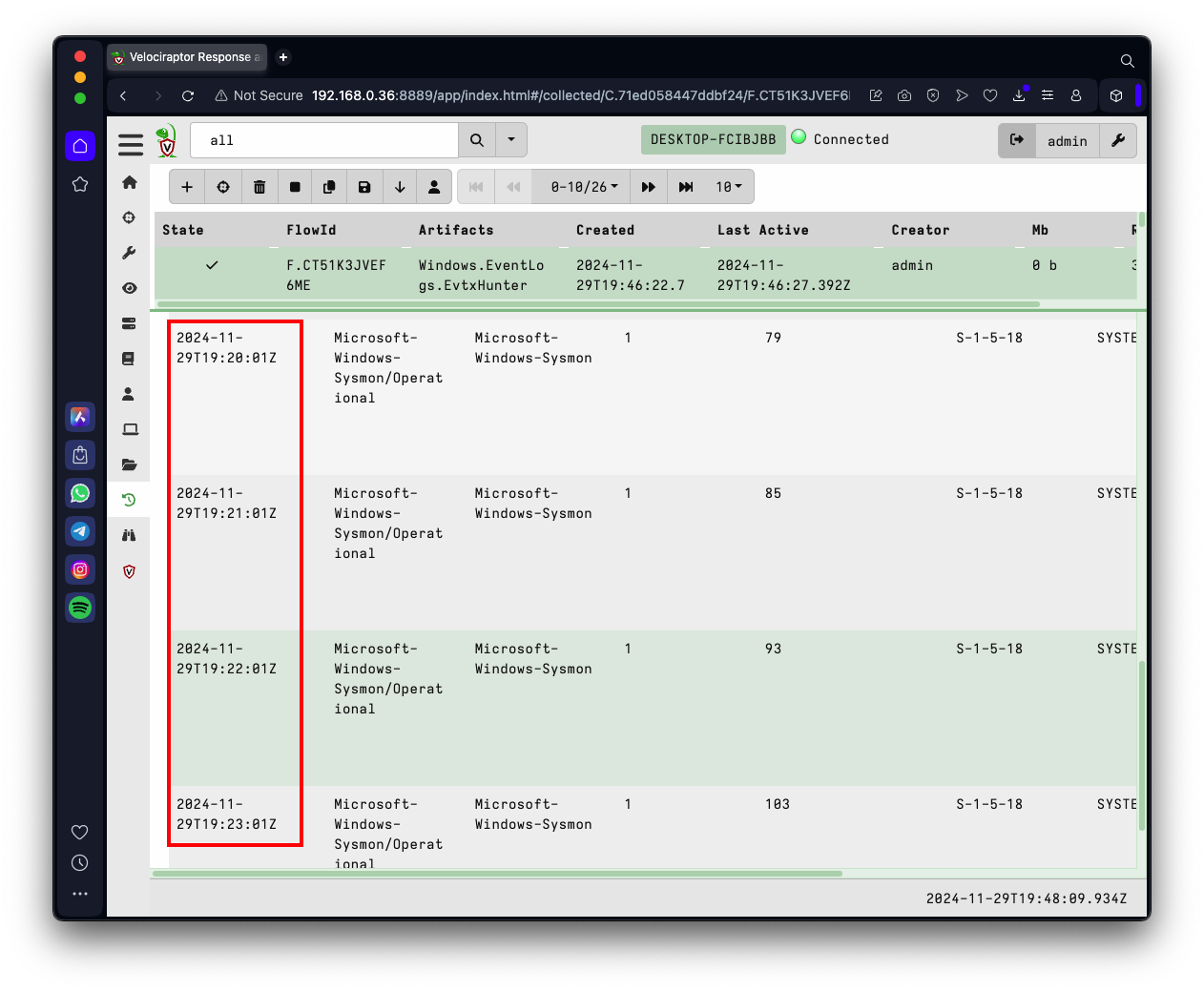Save collection using floppy disk icon
The image size is (1204, 991).
[x=364, y=187]
